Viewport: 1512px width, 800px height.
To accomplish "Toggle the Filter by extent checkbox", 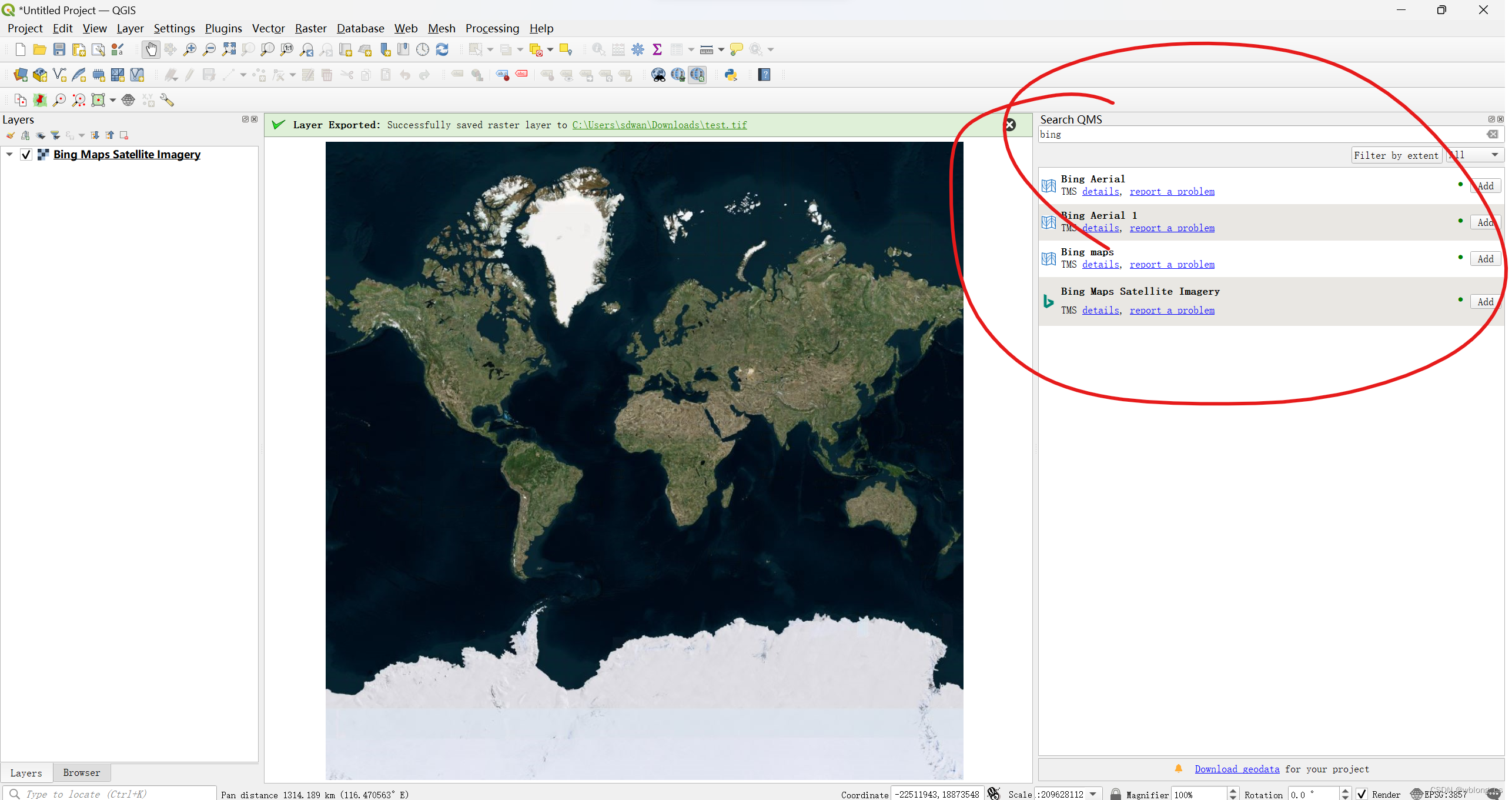I will coord(1396,155).
